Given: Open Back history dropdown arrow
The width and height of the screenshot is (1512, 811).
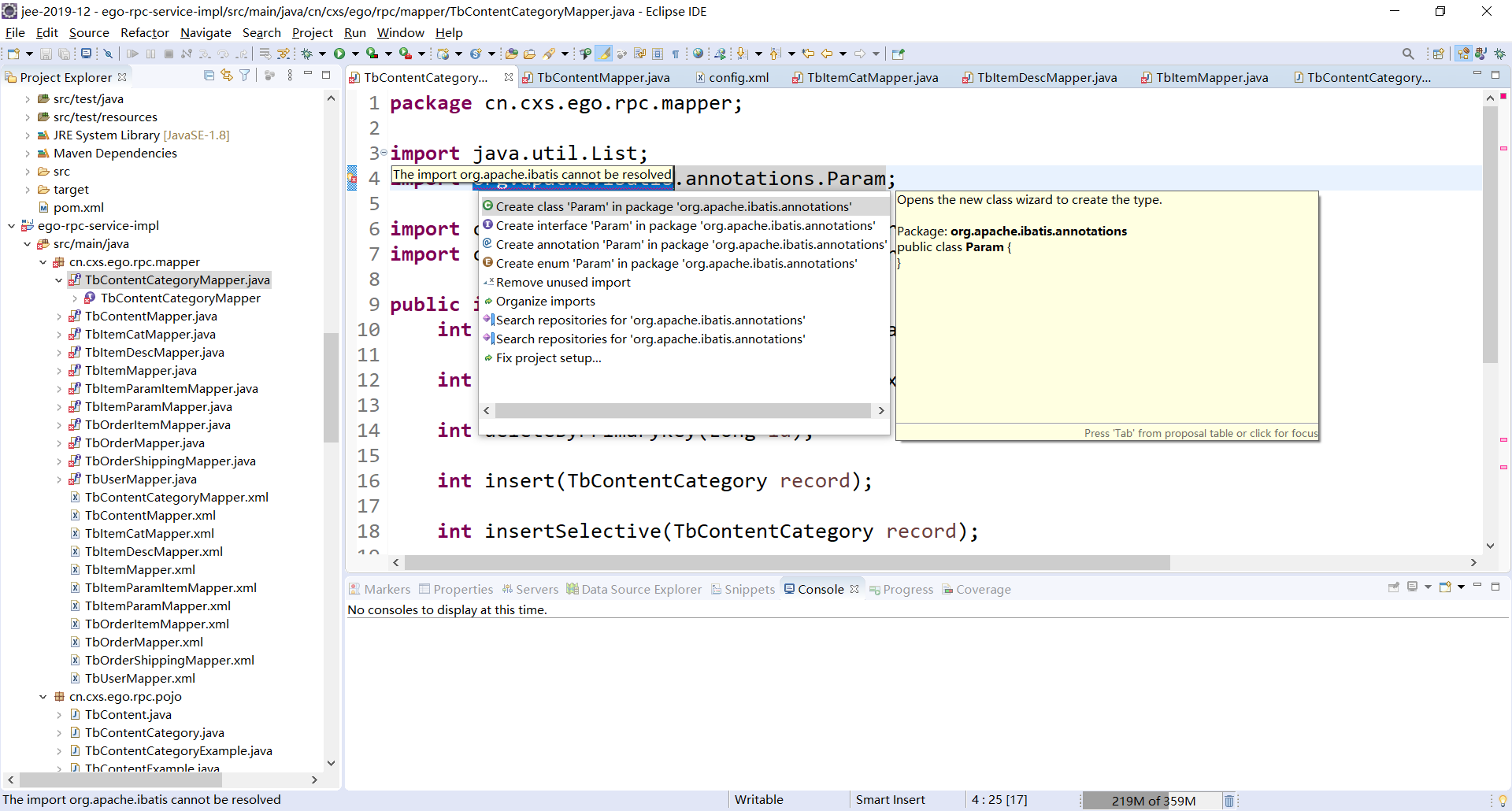Looking at the screenshot, I should tap(843, 54).
